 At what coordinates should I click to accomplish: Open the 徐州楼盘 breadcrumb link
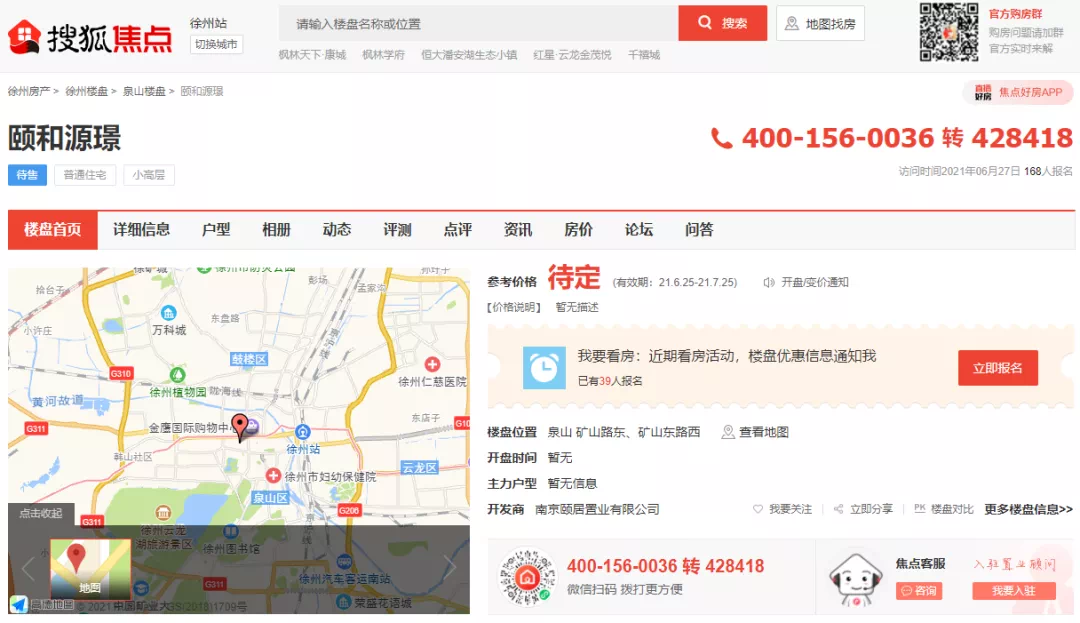(x=86, y=92)
